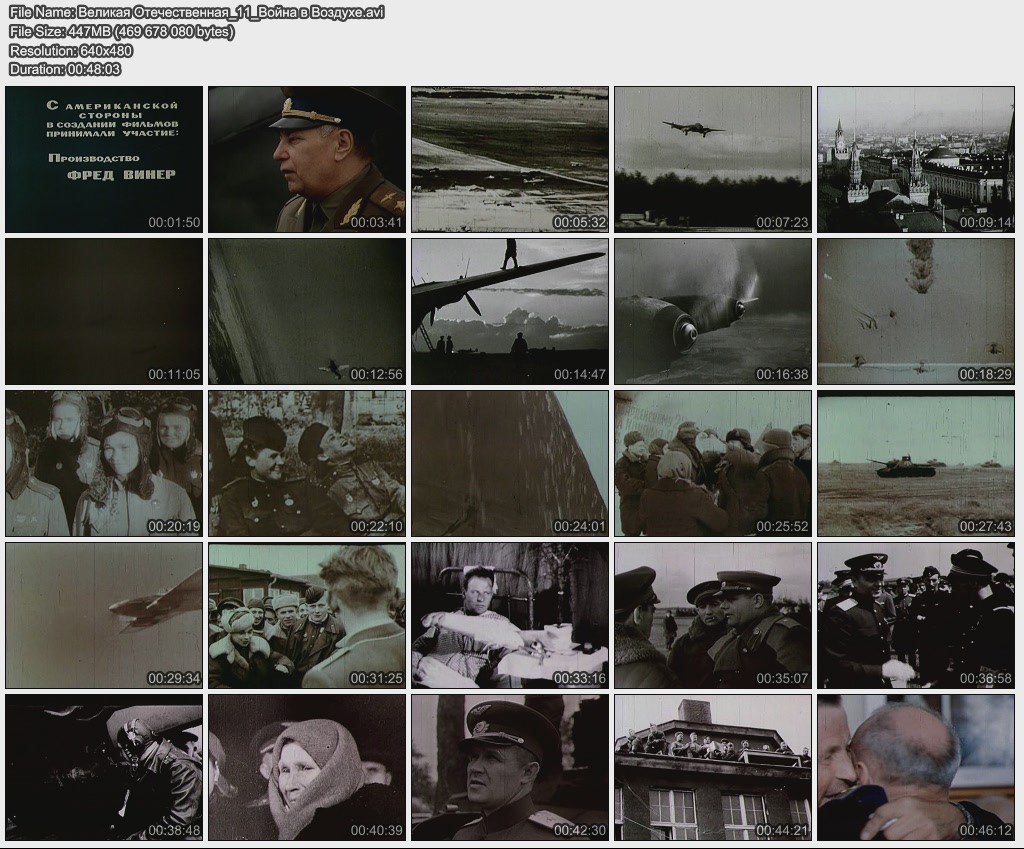Open the embracing men thumbnail at 00:46:12
This screenshot has width=1024, height=849.
click(916, 767)
